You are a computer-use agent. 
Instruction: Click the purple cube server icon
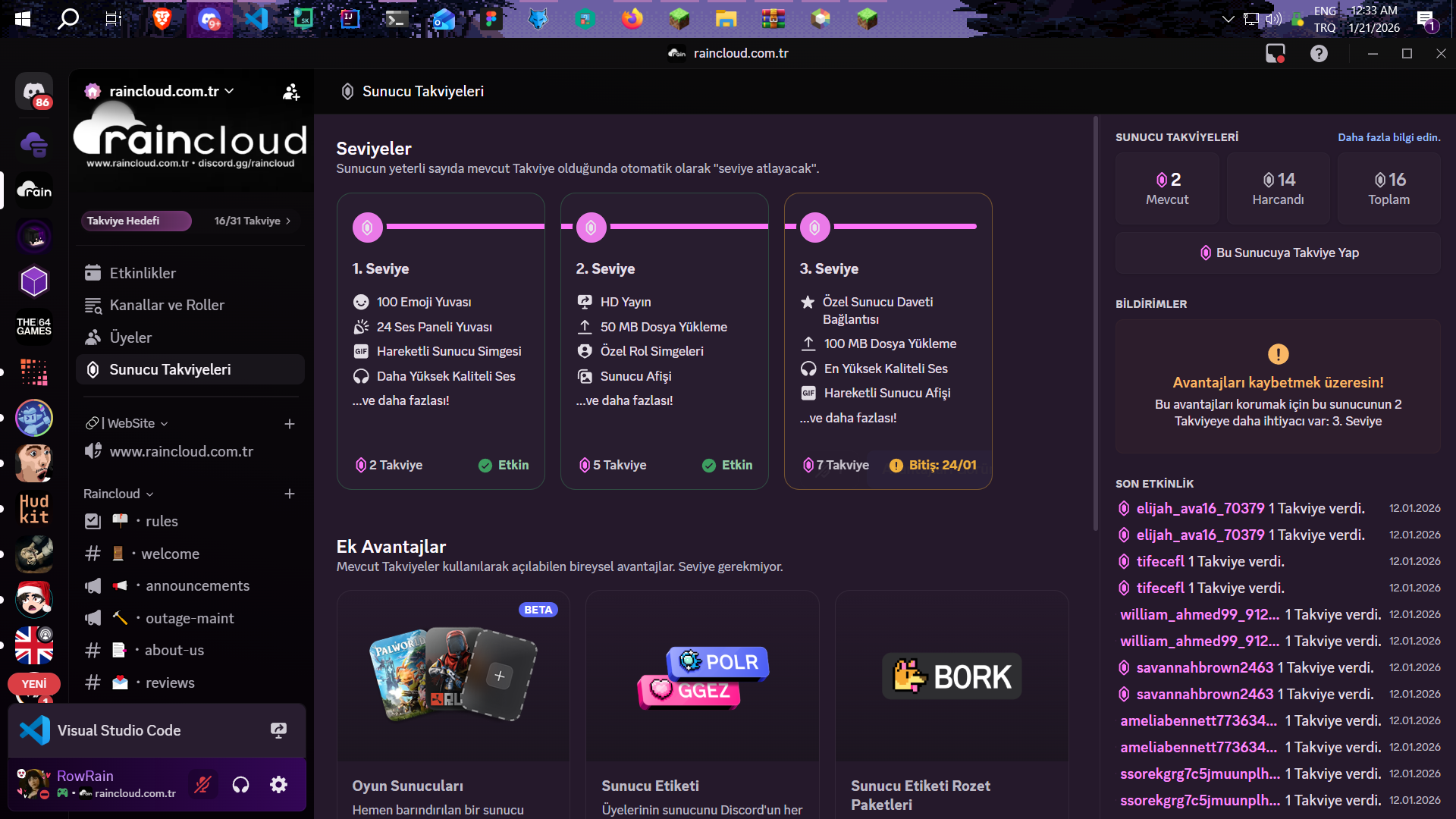34,281
